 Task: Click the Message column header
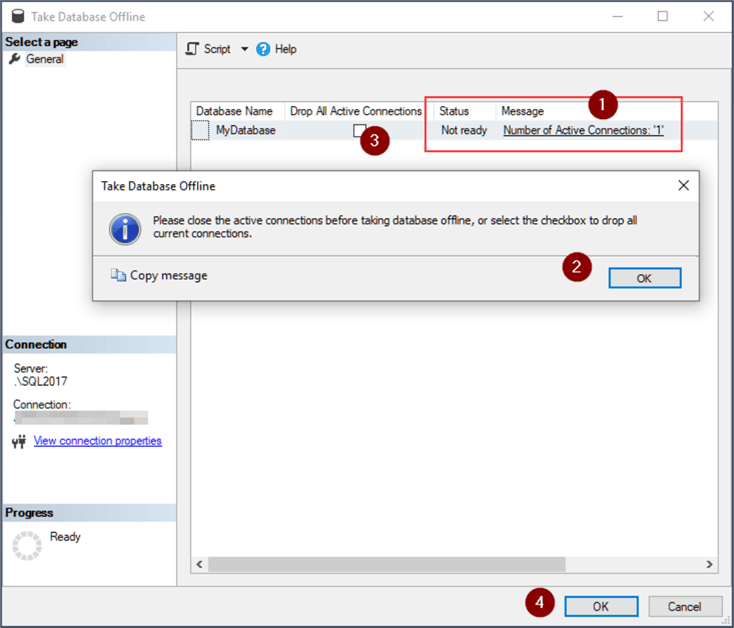tap(522, 111)
